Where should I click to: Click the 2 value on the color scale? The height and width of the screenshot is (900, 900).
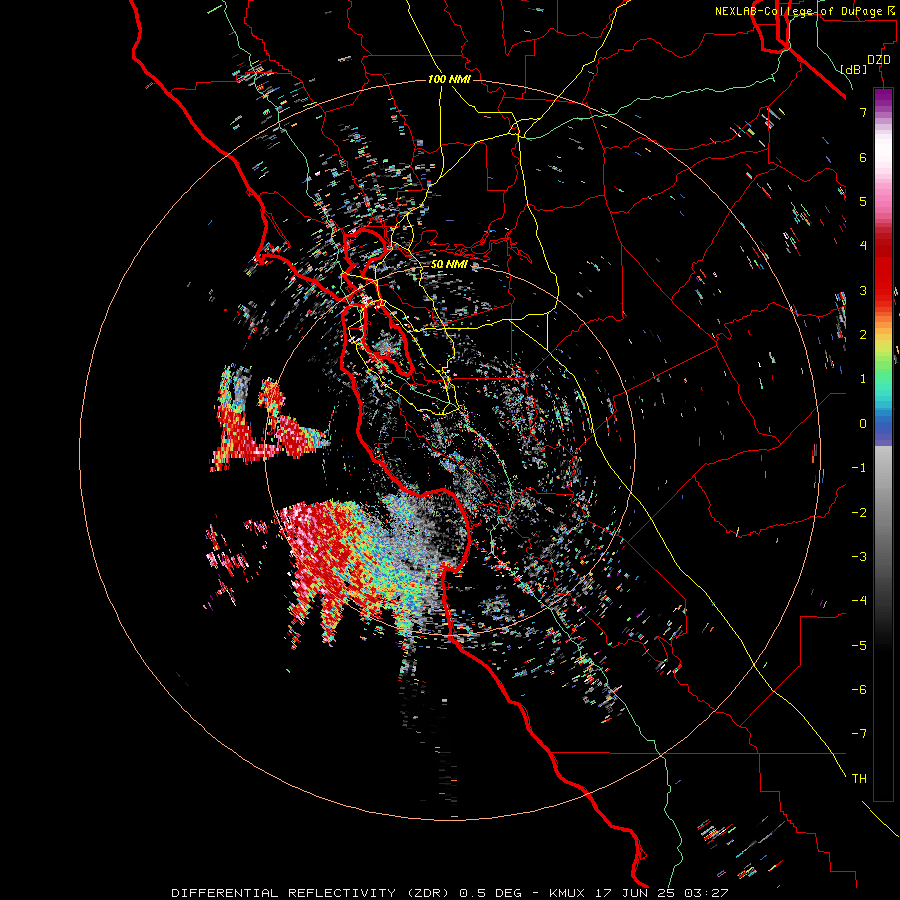(x=863, y=335)
